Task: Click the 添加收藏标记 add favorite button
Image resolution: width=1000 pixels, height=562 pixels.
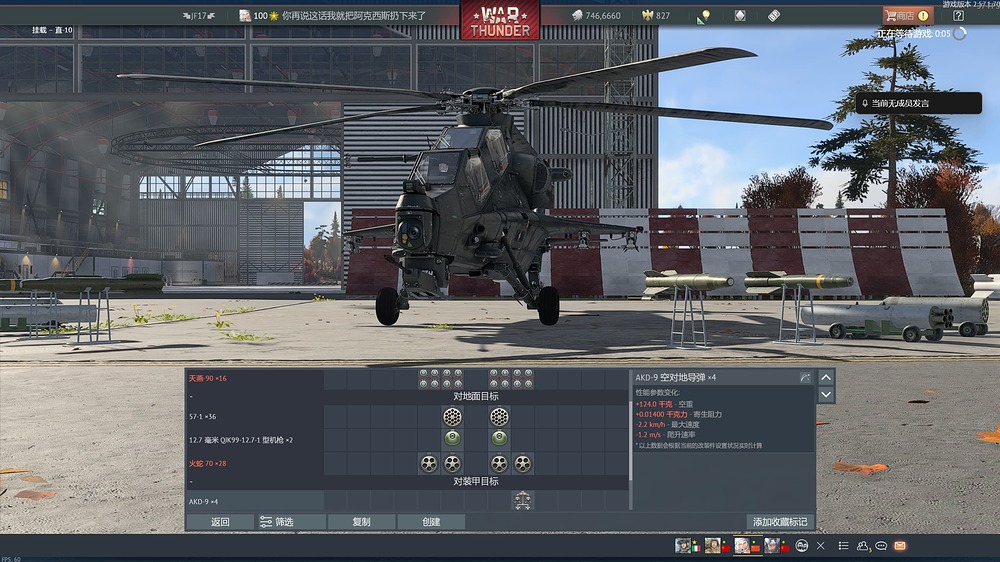Action: click(x=780, y=522)
